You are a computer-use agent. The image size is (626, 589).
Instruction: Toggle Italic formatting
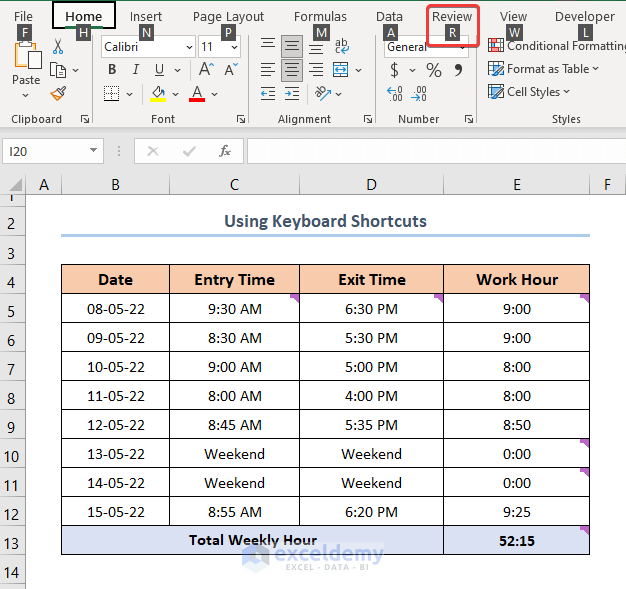point(135,70)
